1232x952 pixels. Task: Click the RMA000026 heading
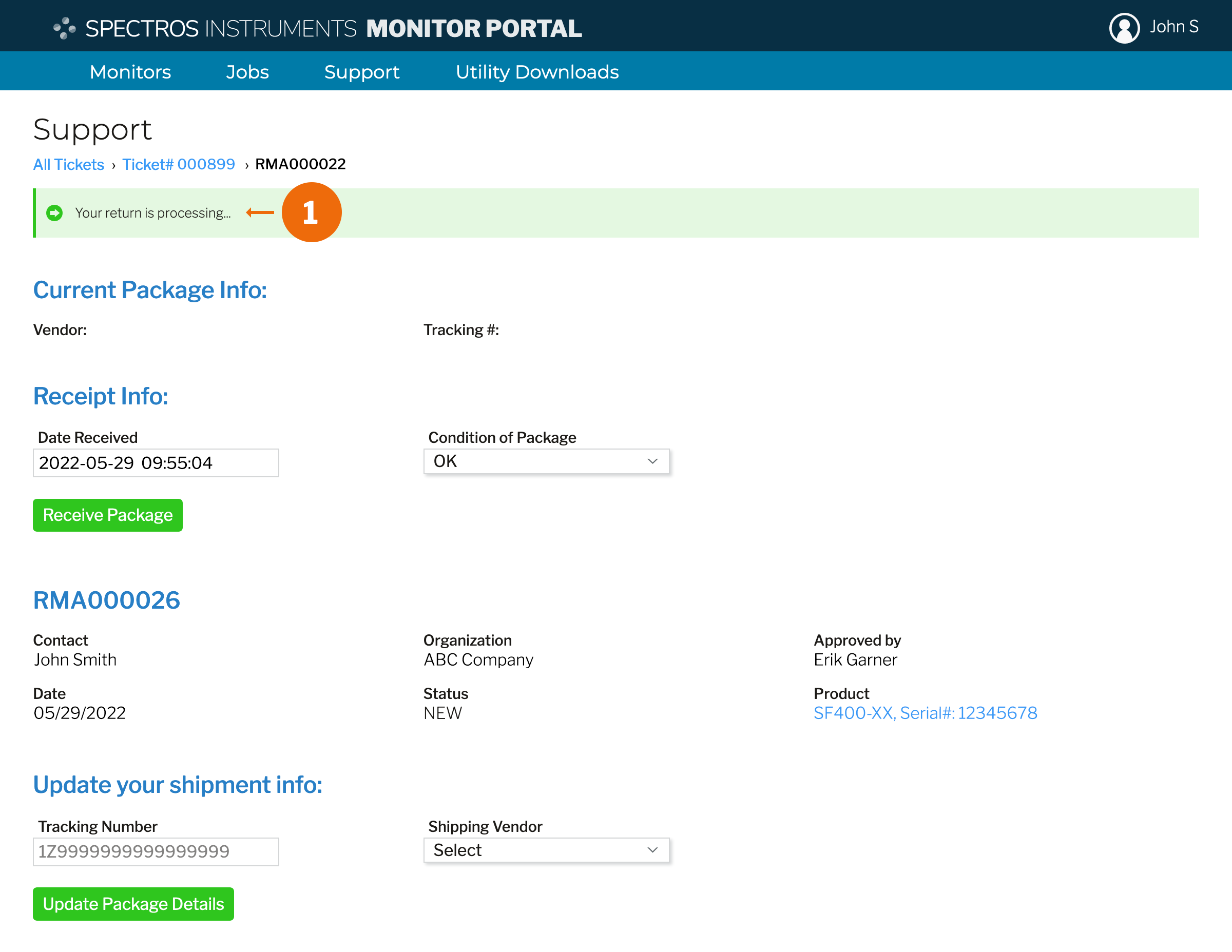tap(107, 600)
